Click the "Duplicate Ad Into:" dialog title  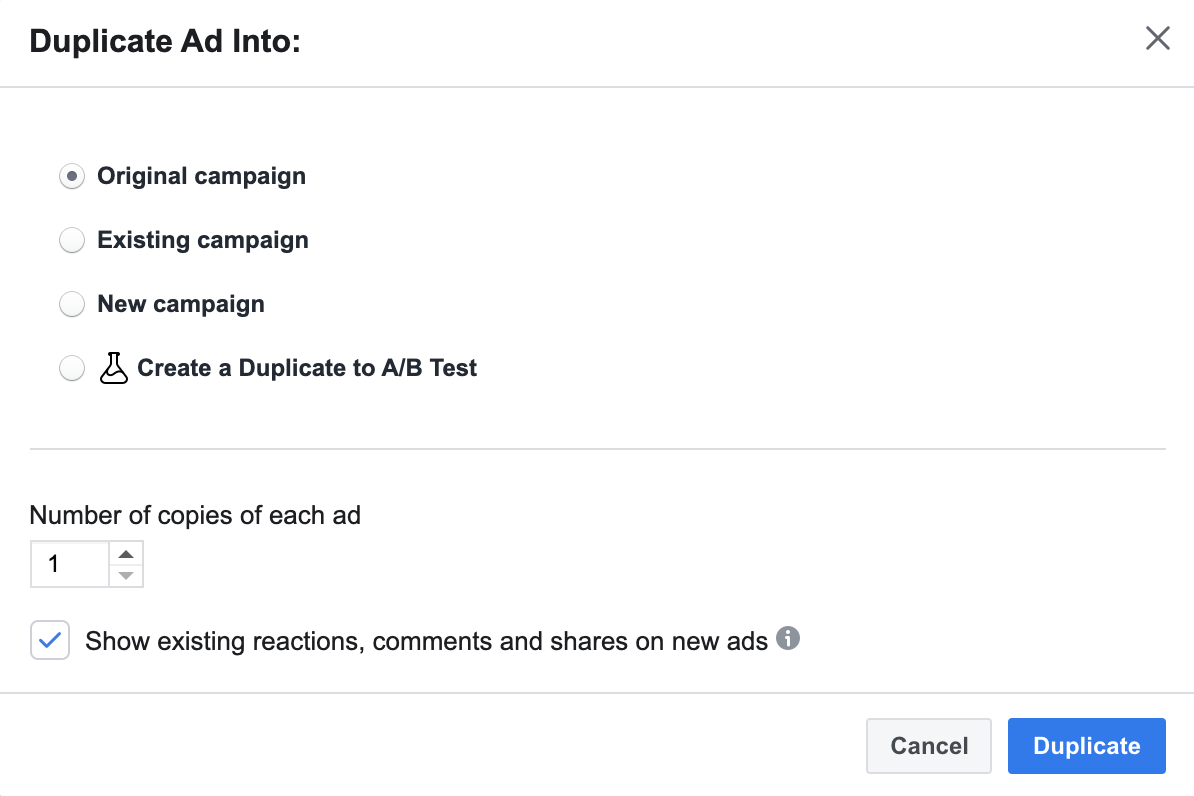pyautogui.click(x=165, y=42)
